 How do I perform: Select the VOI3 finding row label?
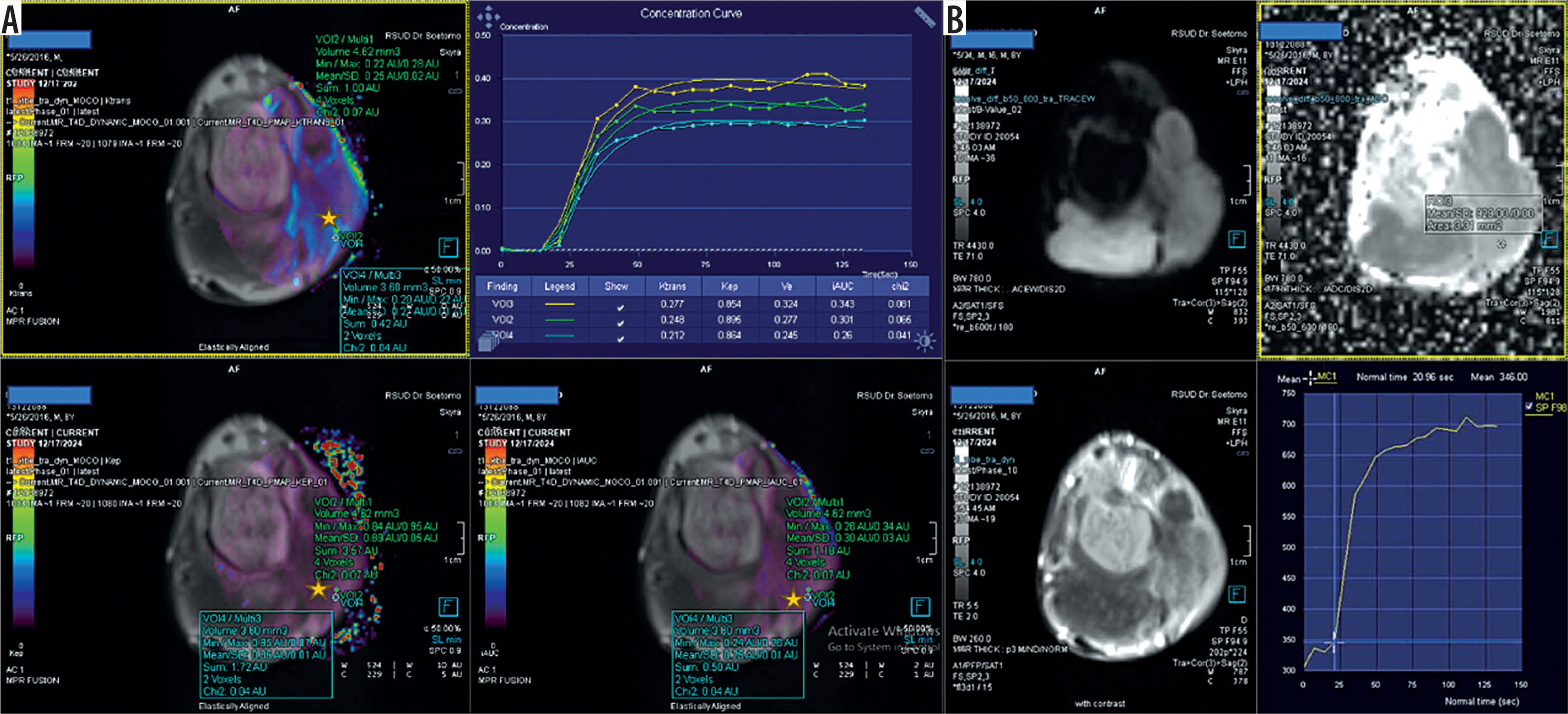[502, 303]
